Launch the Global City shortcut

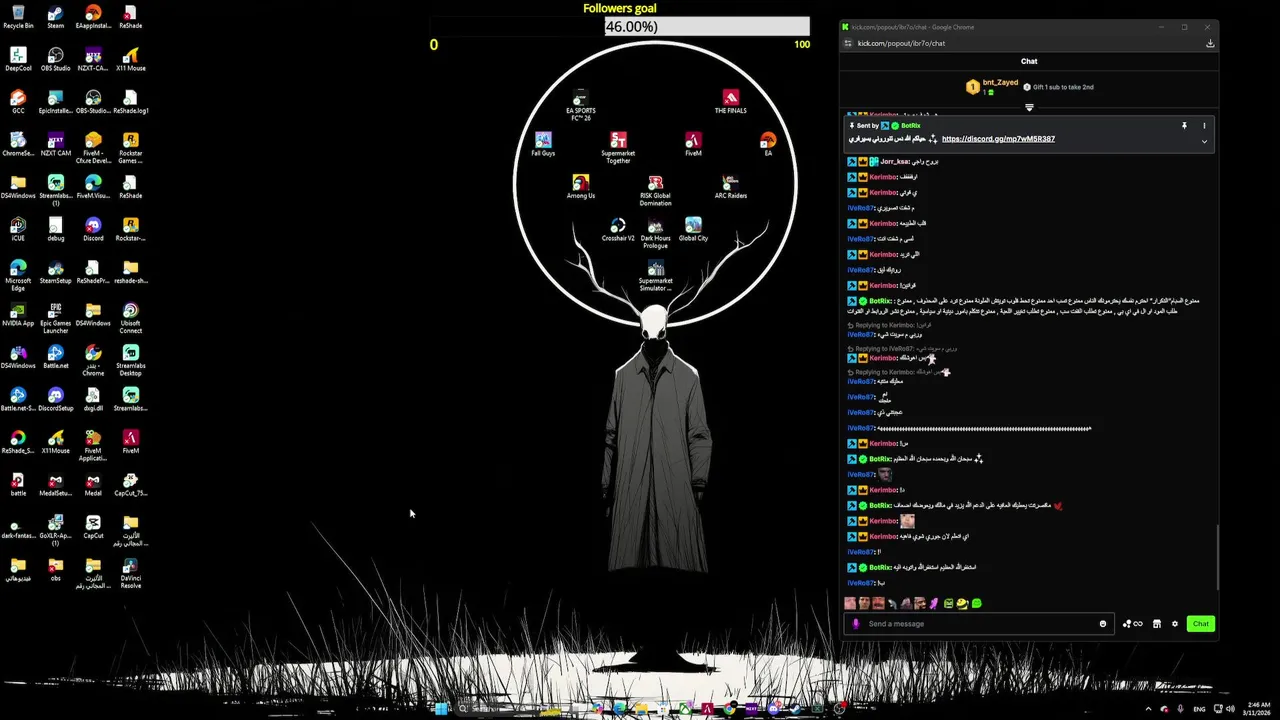(x=693, y=230)
